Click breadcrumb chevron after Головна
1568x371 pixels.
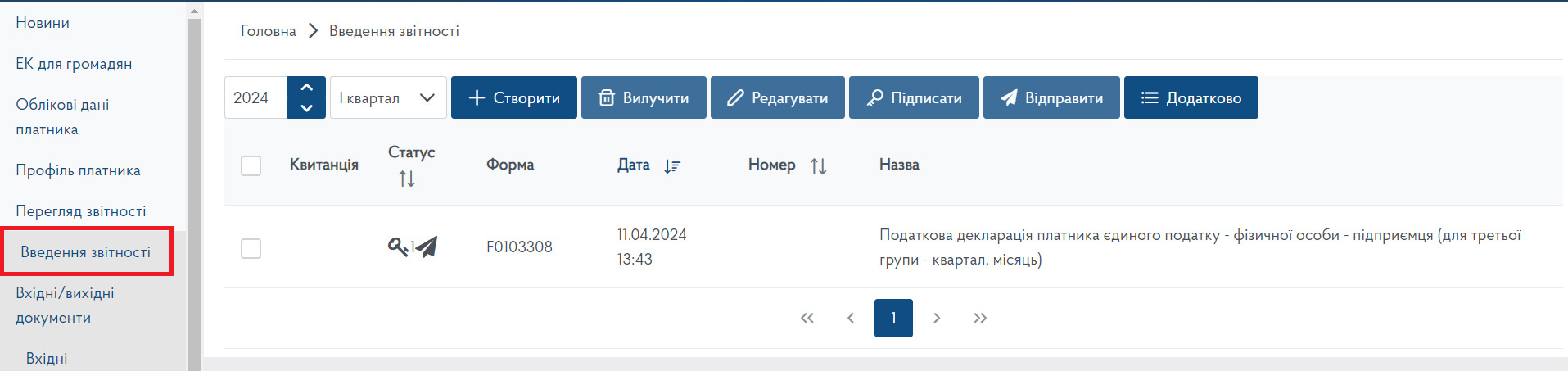[x=313, y=31]
